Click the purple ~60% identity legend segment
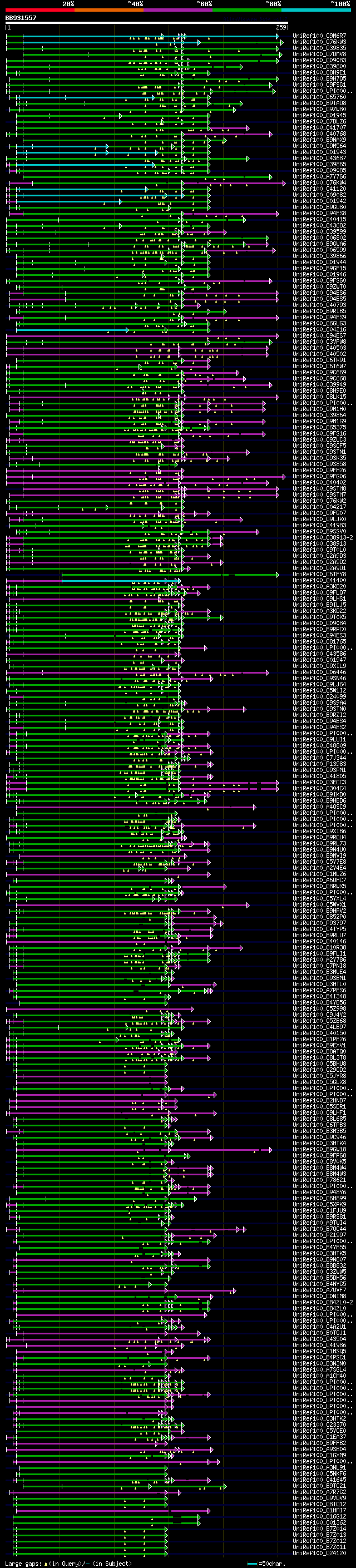356x1568 pixels. pos(179,10)
